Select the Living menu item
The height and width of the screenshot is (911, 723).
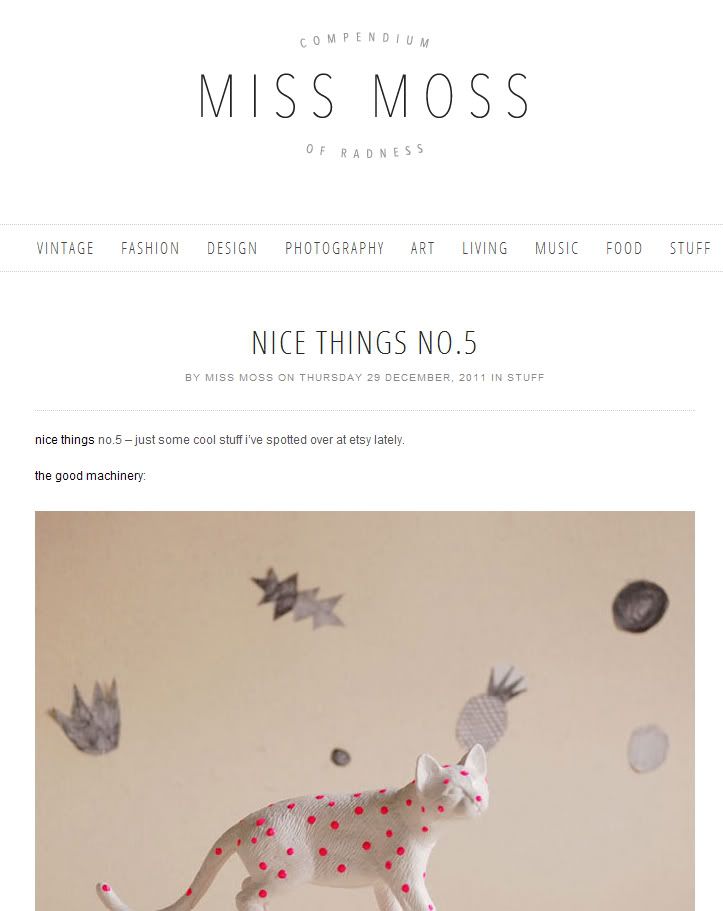click(x=485, y=248)
